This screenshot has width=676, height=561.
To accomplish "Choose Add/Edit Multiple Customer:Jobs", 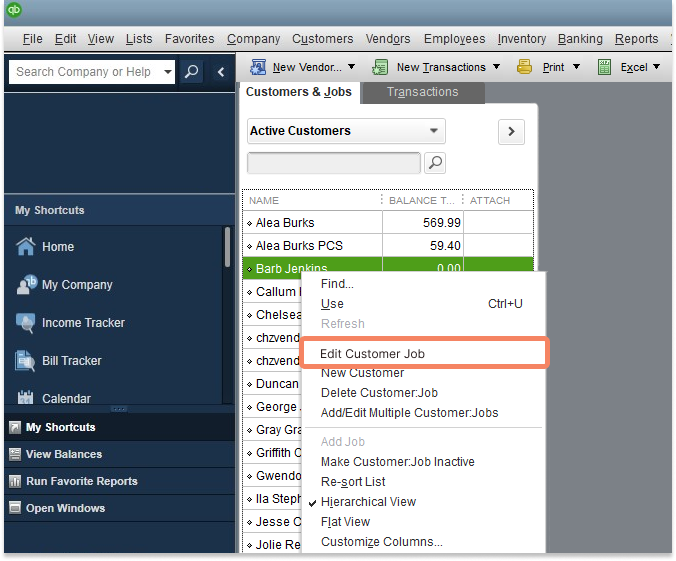I will click(x=409, y=413).
